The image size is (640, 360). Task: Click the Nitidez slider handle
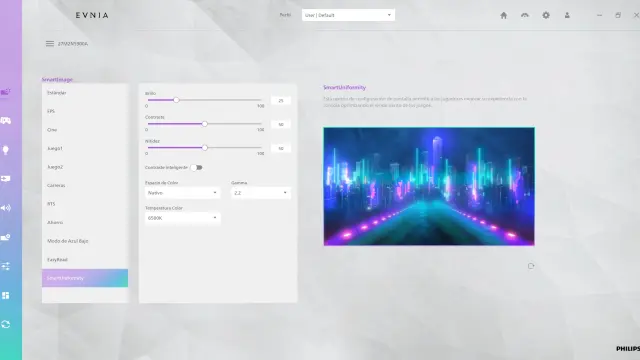click(205, 148)
